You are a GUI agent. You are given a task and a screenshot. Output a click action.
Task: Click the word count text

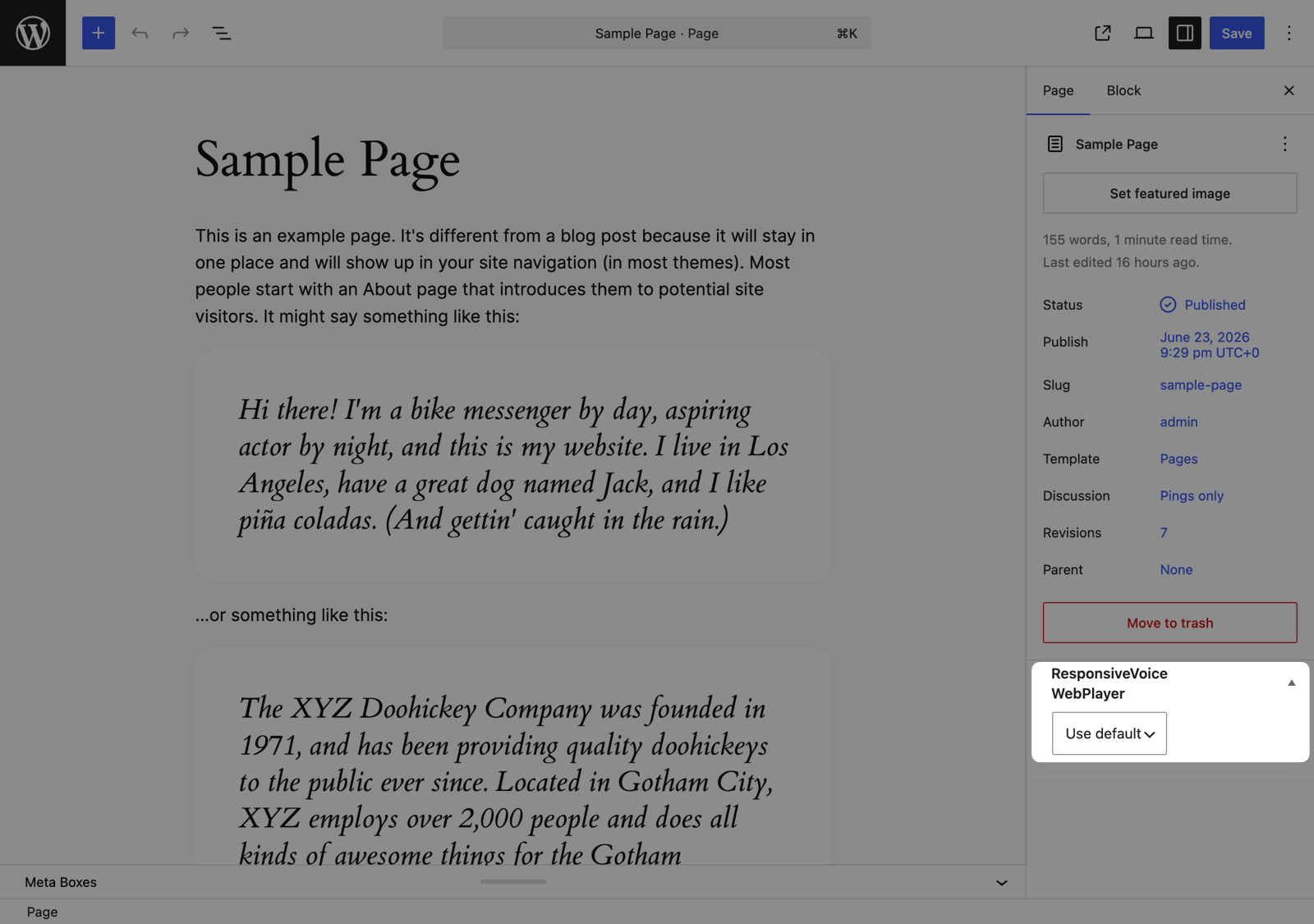tap(1137, 240)
